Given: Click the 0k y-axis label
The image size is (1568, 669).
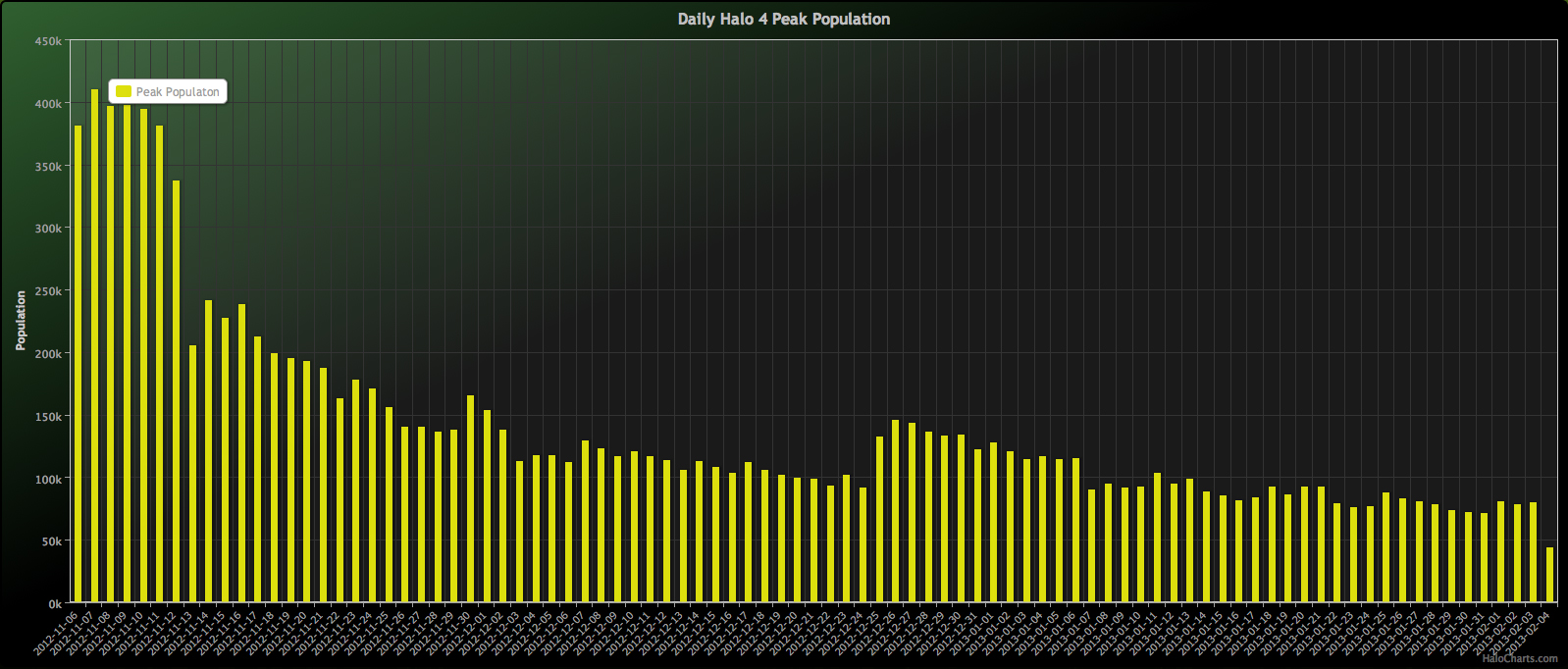Looking at the screenshot, I should point(55,604).
